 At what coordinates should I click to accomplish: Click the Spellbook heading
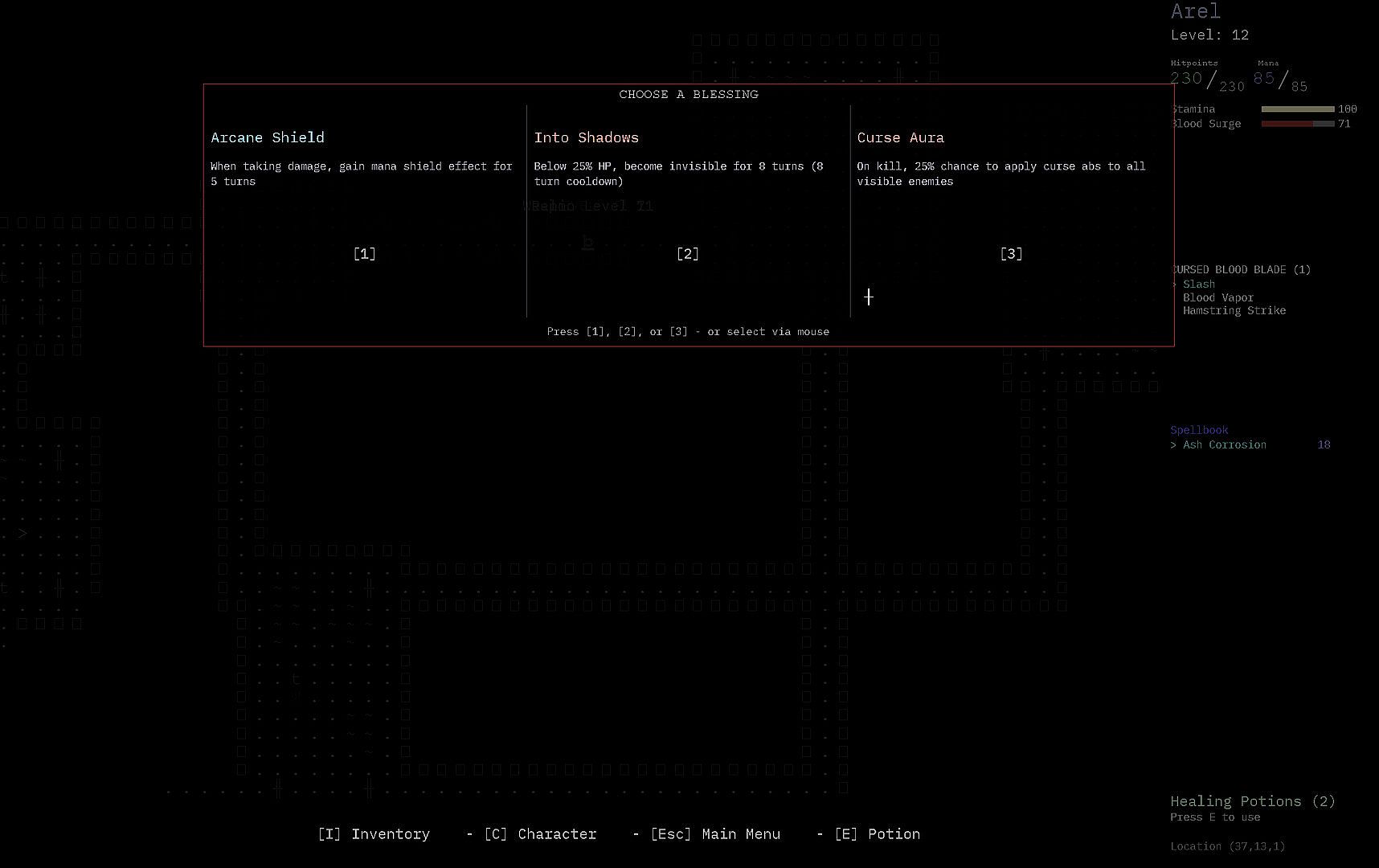coord(1199,430)
